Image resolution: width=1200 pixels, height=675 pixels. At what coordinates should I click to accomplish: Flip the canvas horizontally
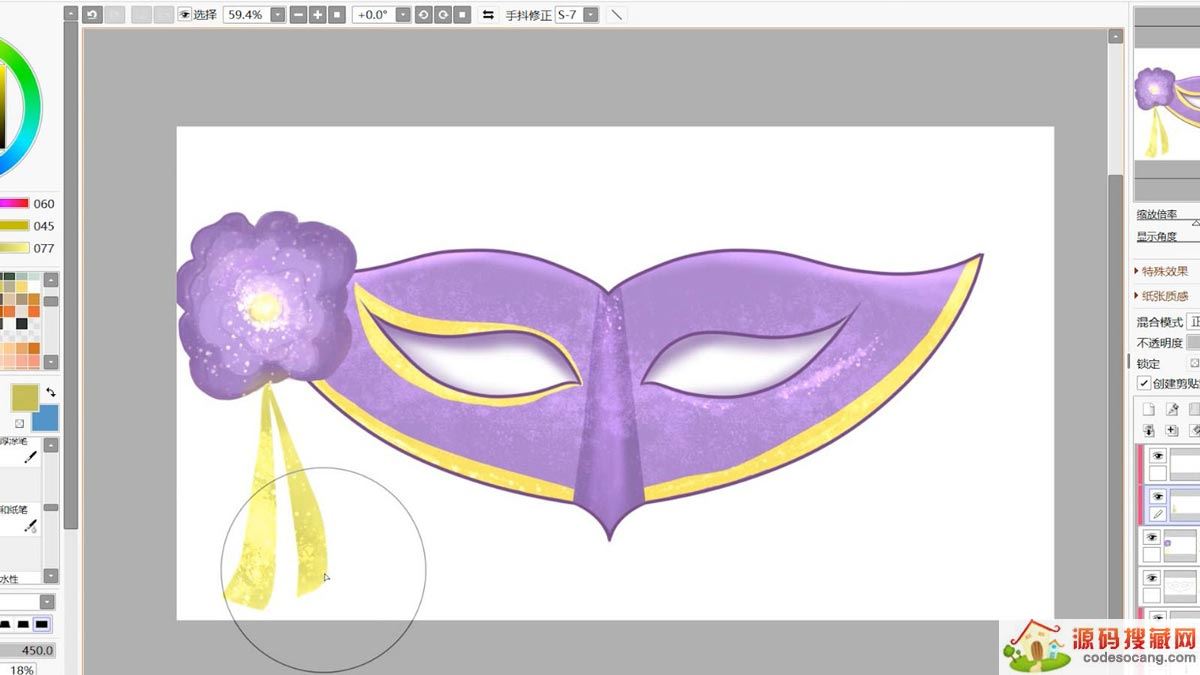tap(488, 15)
